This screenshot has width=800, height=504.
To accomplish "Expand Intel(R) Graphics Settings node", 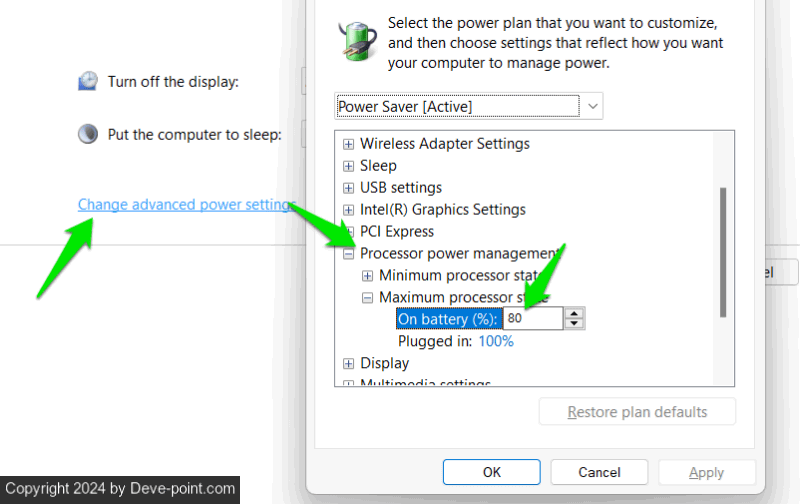I will point(349,210).
